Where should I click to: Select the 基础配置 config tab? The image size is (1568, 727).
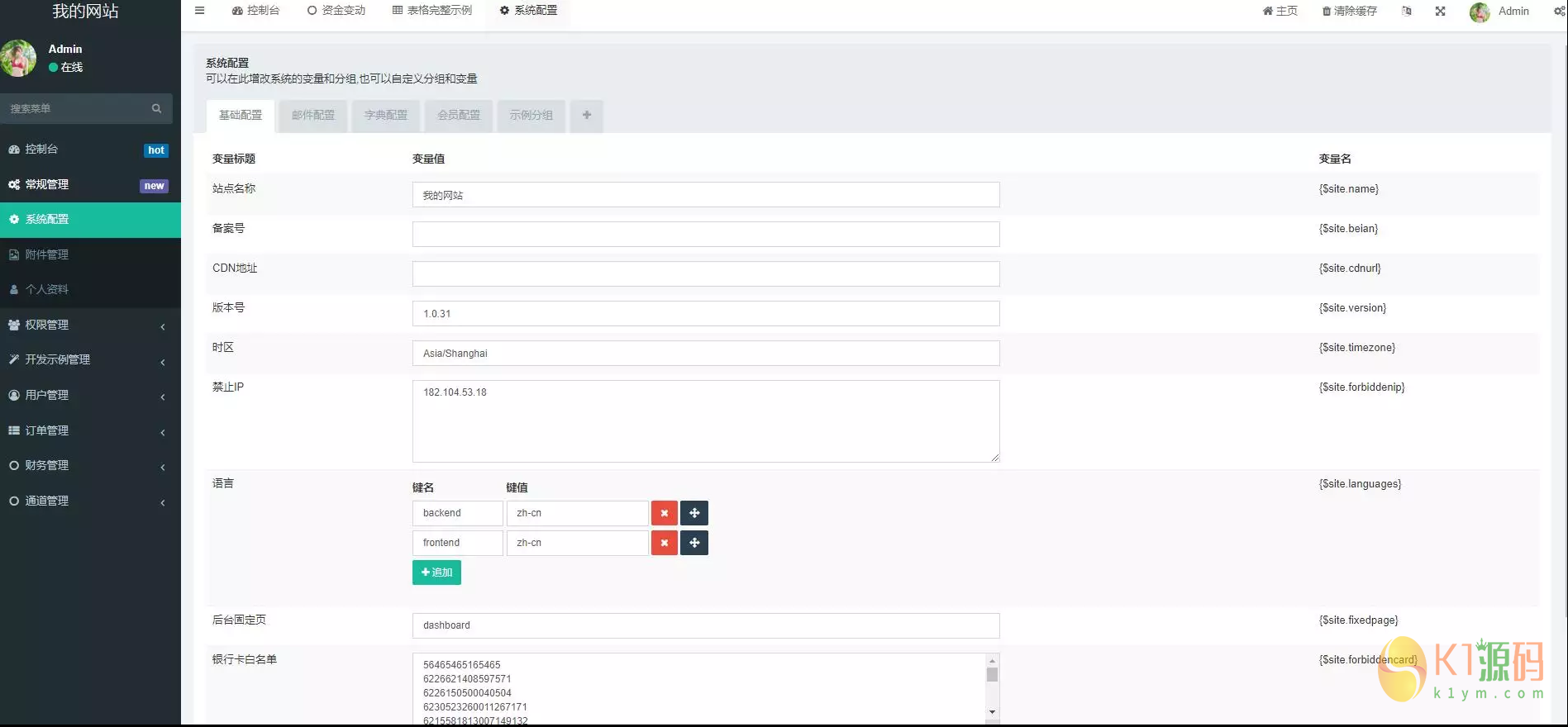point(241,116)
